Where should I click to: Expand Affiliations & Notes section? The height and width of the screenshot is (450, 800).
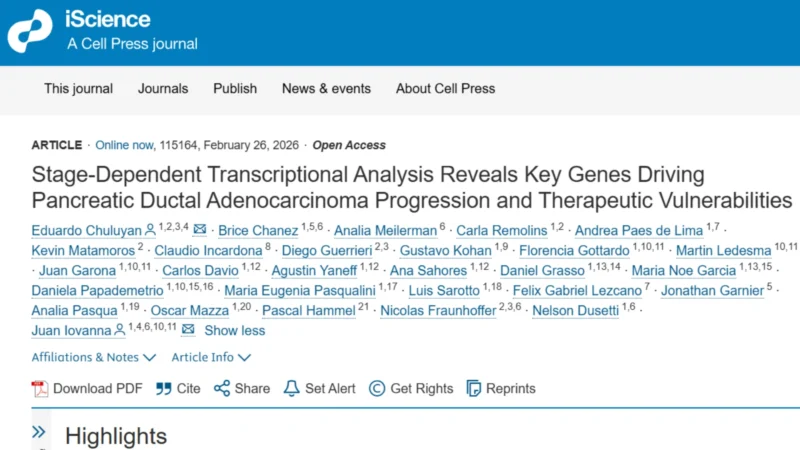(x=93, y=357)
